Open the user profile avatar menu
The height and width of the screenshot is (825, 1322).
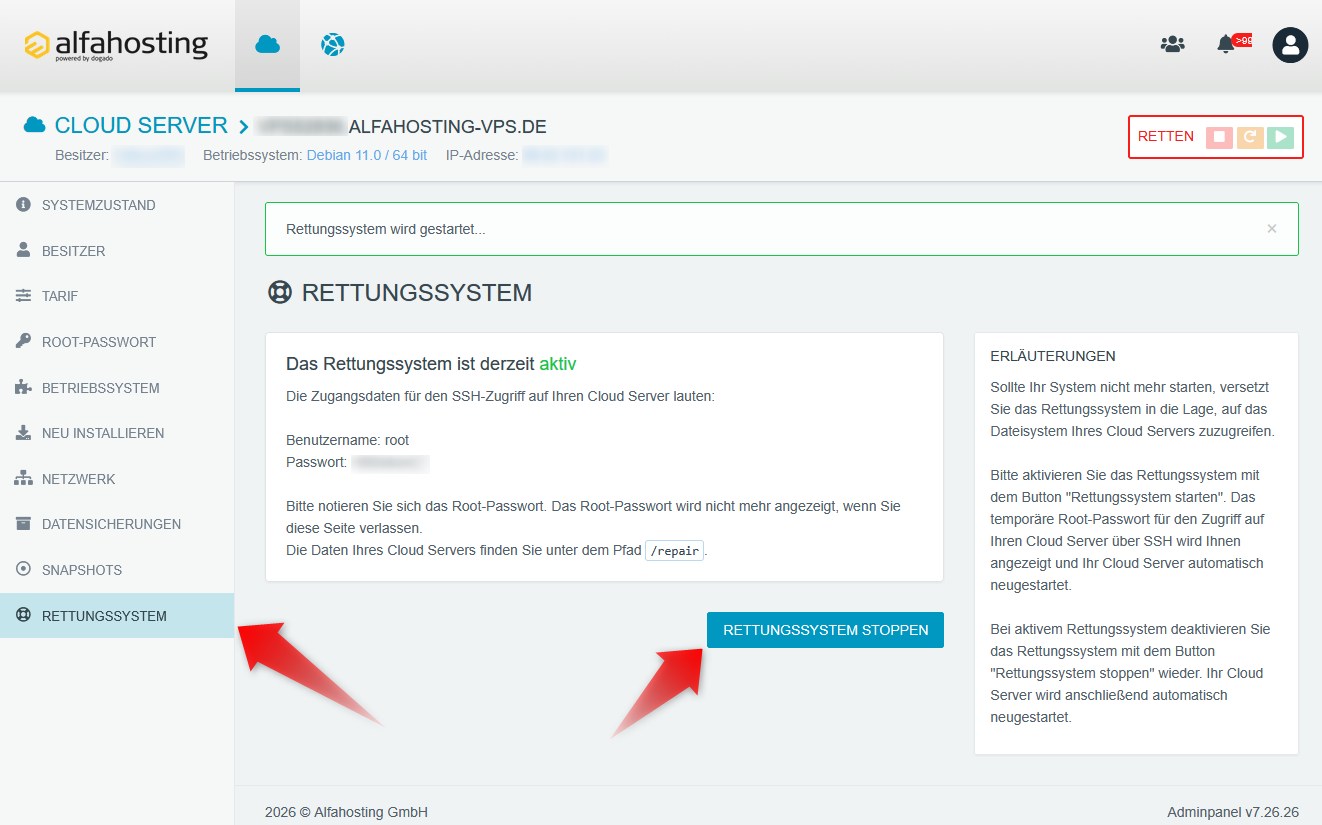1290,44
